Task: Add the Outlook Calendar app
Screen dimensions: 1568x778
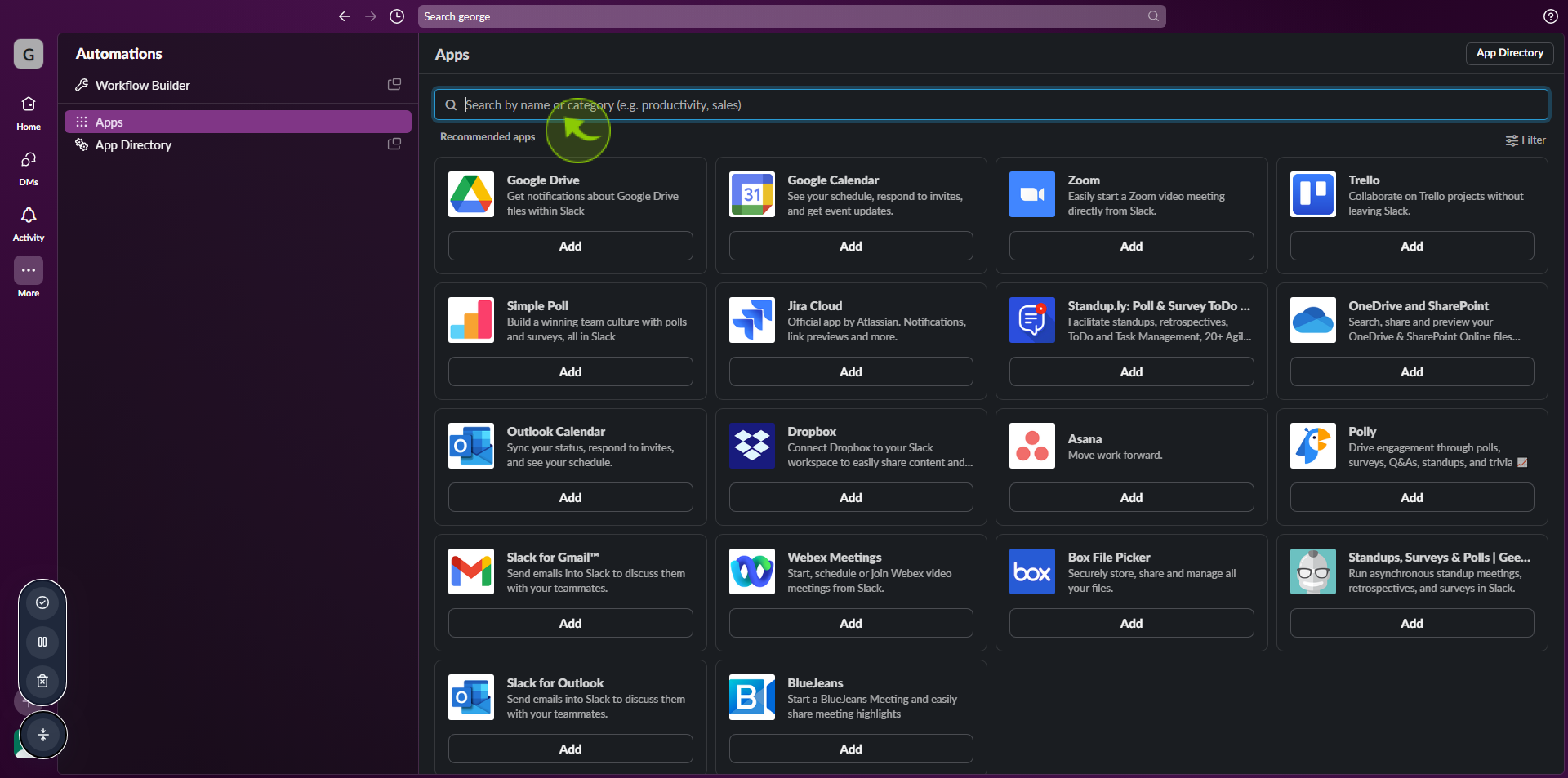Action: (x=570, y=497)
